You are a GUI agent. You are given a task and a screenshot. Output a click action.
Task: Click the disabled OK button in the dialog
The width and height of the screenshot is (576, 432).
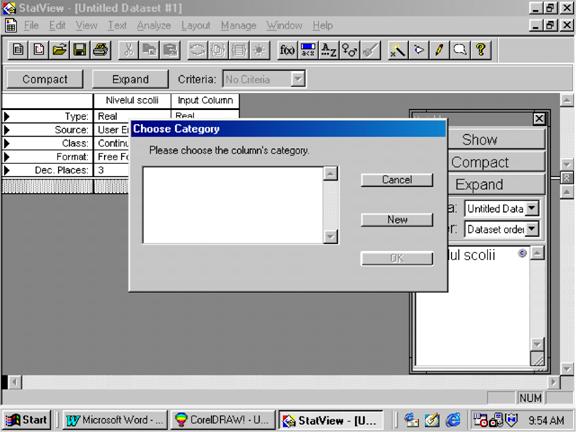[397, 258]
